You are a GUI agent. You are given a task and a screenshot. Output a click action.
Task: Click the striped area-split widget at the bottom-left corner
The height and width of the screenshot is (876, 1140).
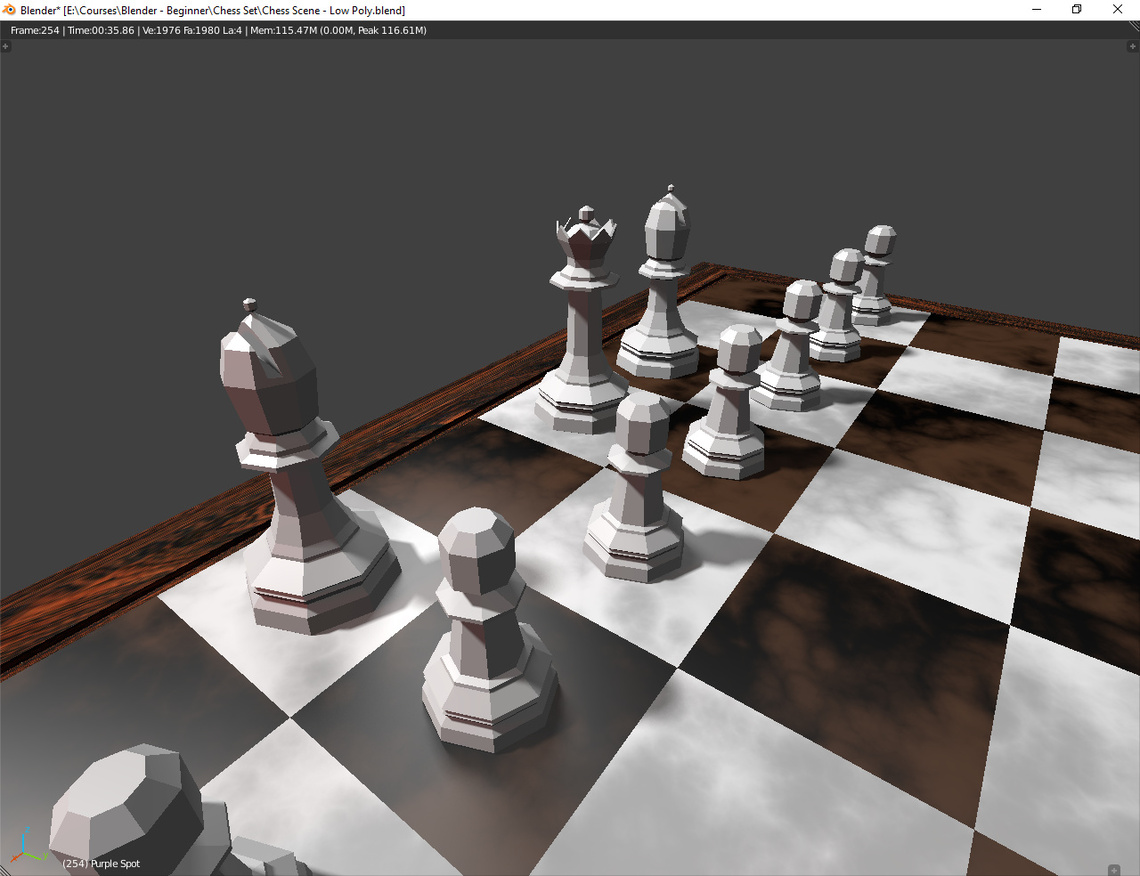pos(4,871)
